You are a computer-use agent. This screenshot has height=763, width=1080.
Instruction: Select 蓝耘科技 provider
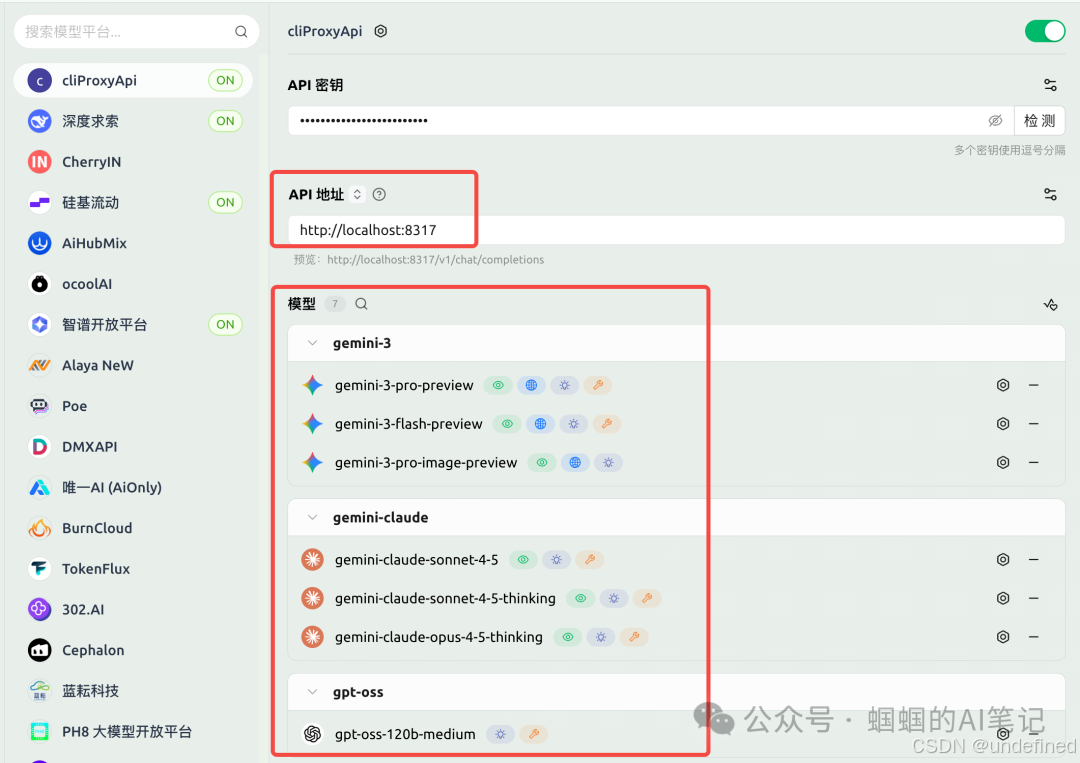[x=133, y=690]
